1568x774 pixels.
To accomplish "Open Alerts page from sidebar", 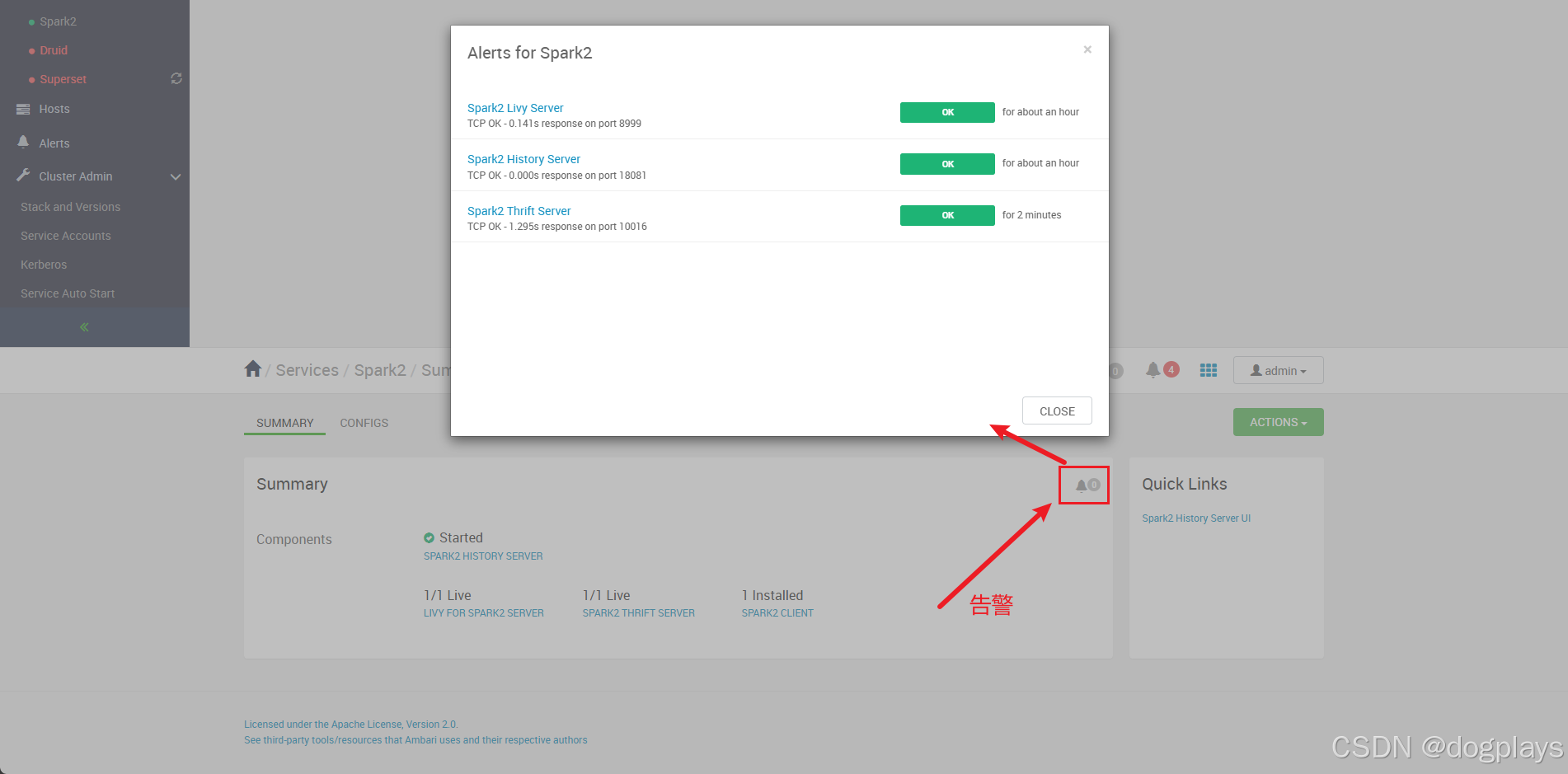I will tap(54, 143).
